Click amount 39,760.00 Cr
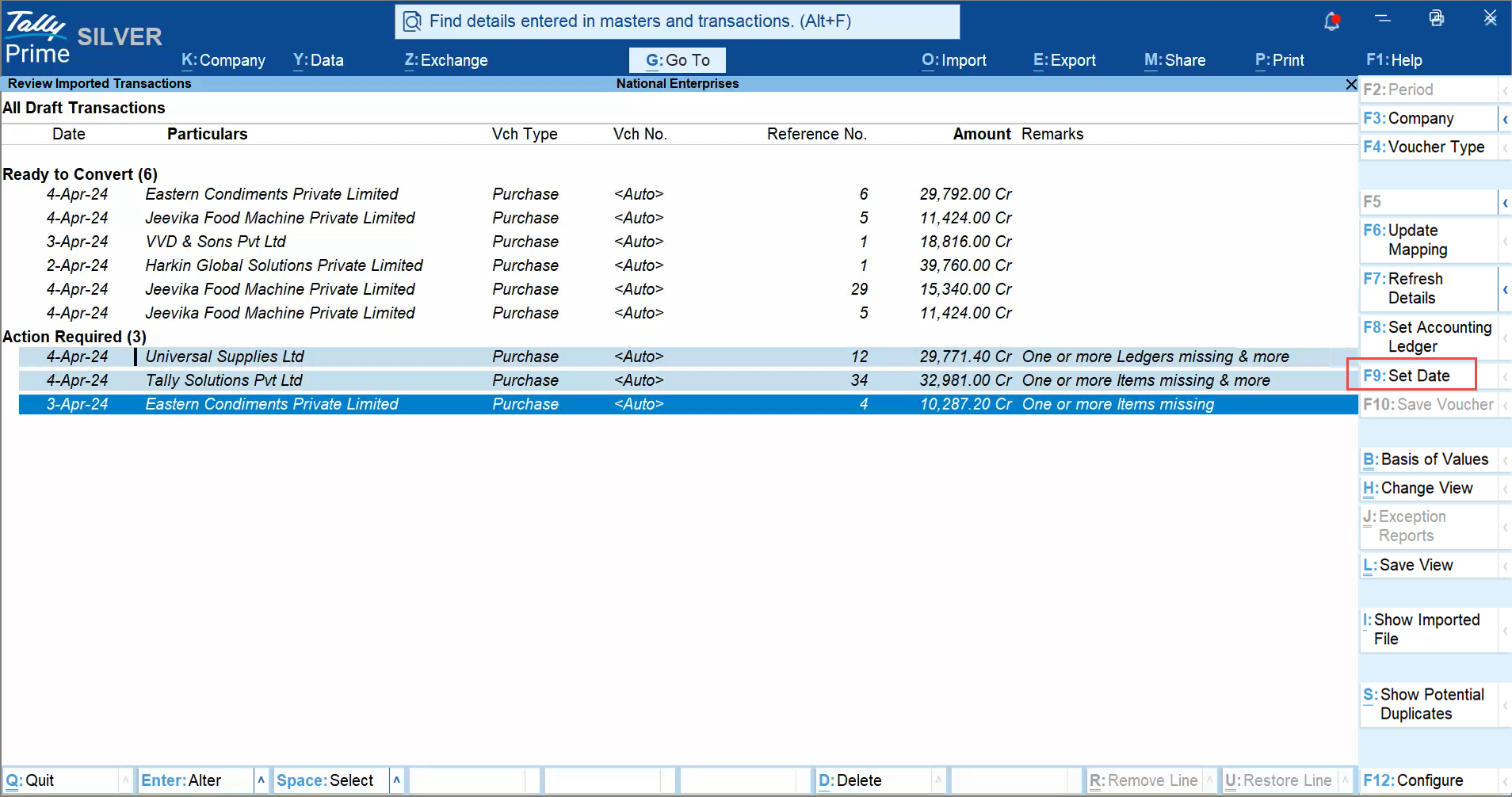Image resolution: width=1512 pixels, height=797 pixels. [966, 265]
